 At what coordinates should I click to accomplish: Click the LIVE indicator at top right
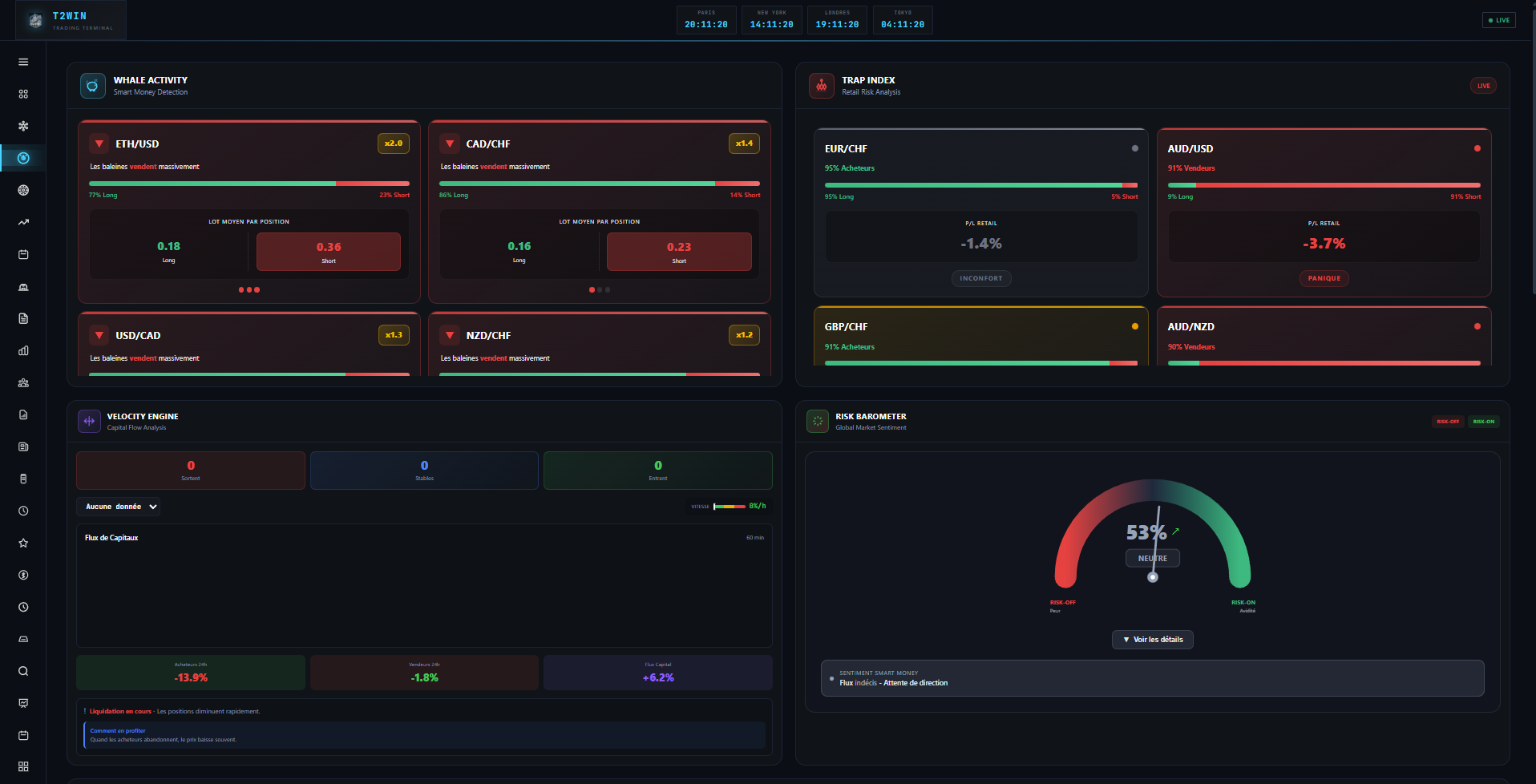pos(1498,19)
